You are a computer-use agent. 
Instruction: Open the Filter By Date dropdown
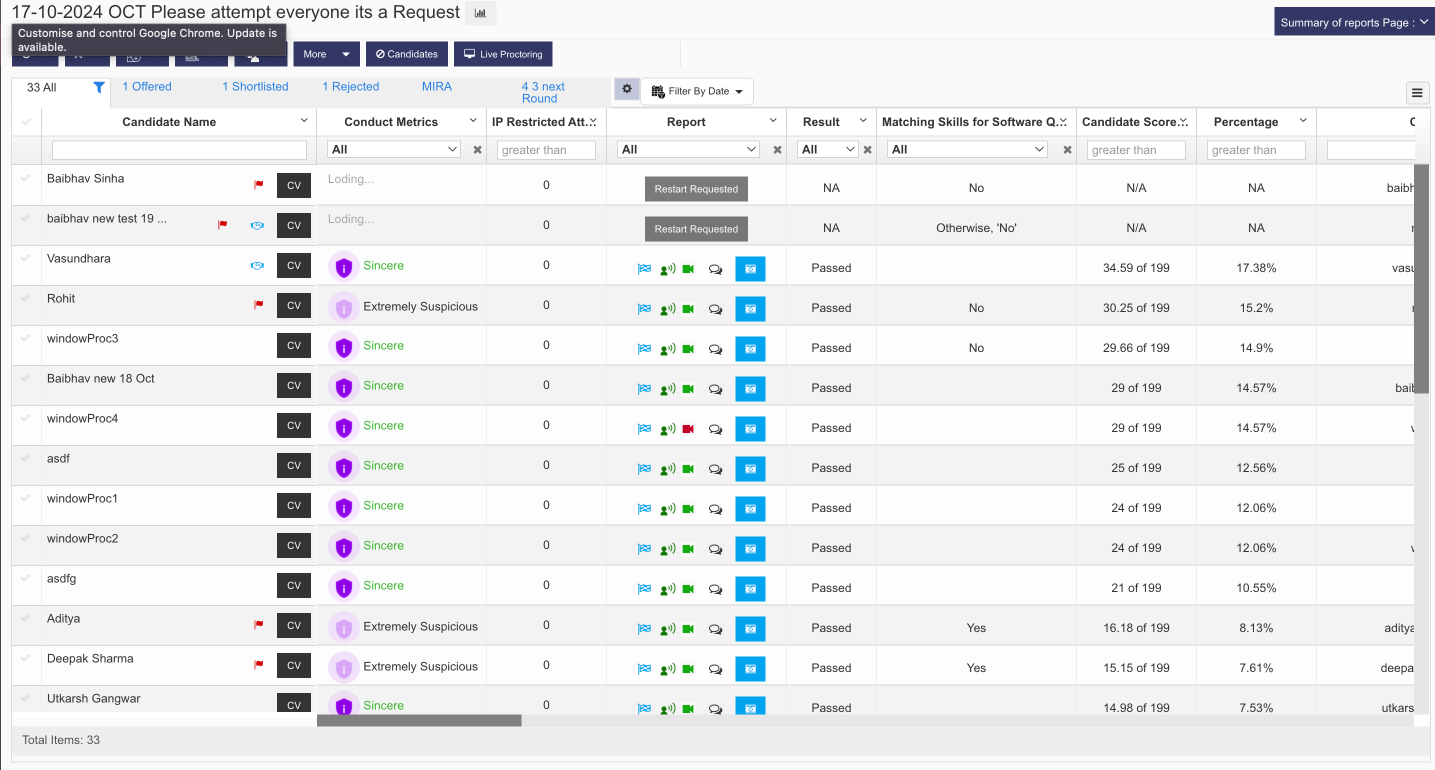click(697, 90)
